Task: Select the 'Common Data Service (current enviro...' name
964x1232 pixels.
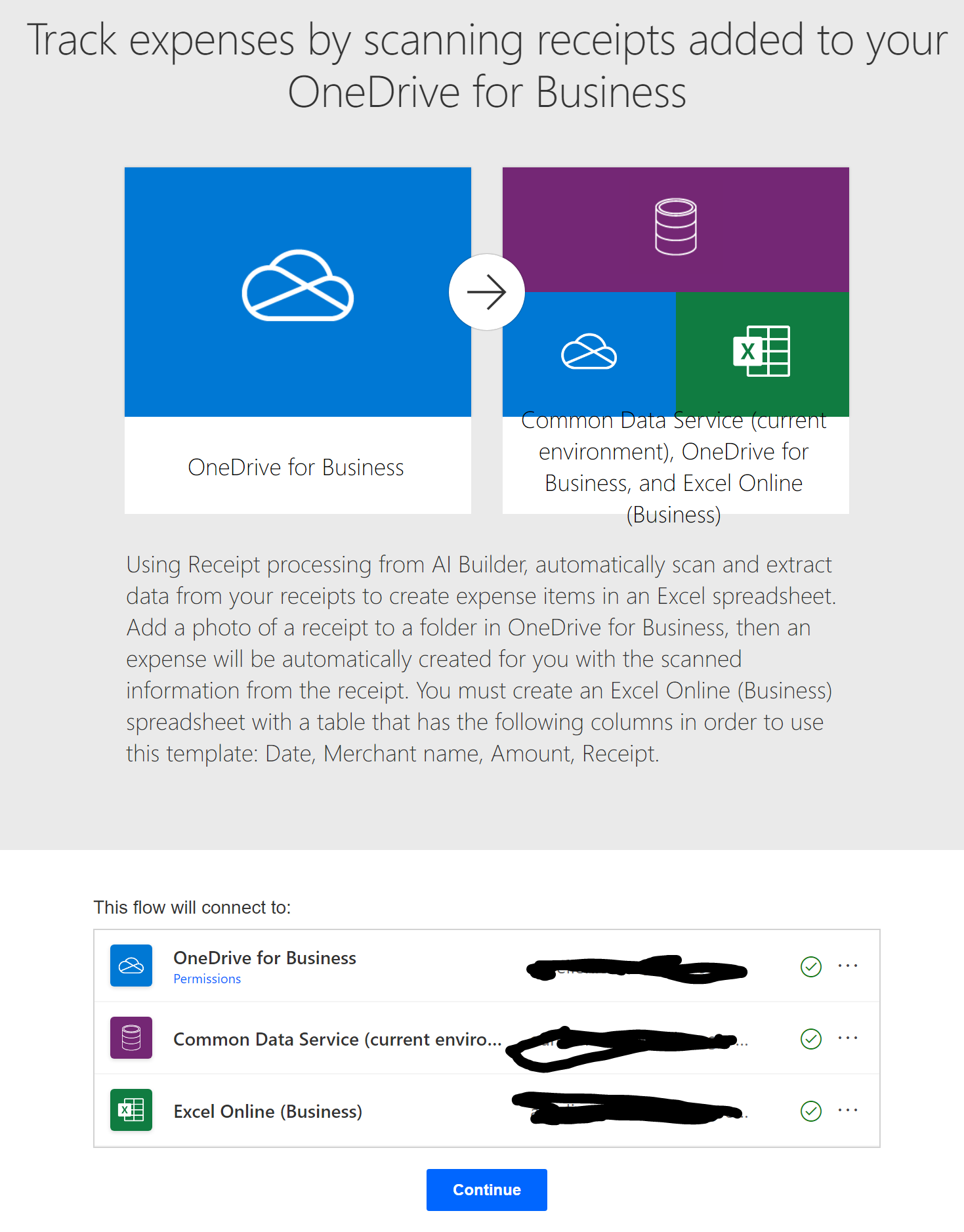Action: pyautogui.click(x=337, y=1039)
